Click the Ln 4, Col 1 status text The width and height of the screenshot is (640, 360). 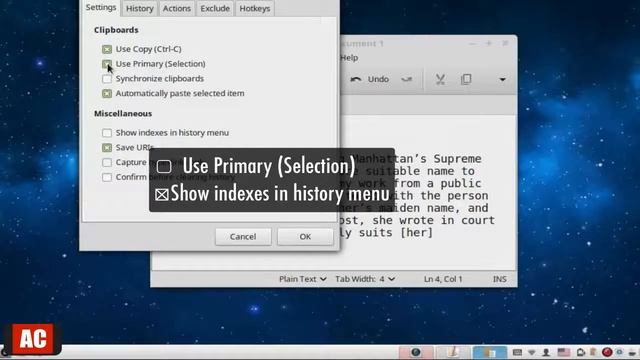click(443, 279)
